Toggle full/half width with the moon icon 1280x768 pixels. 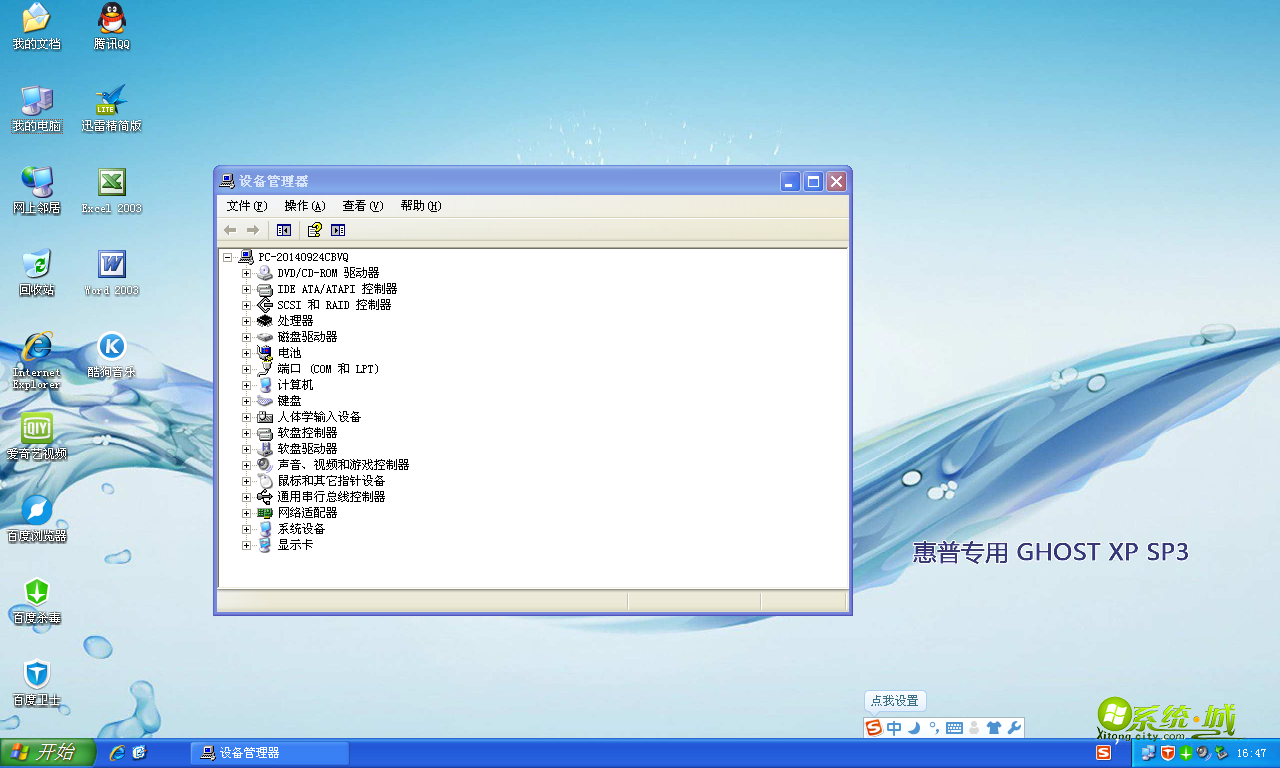913,728
